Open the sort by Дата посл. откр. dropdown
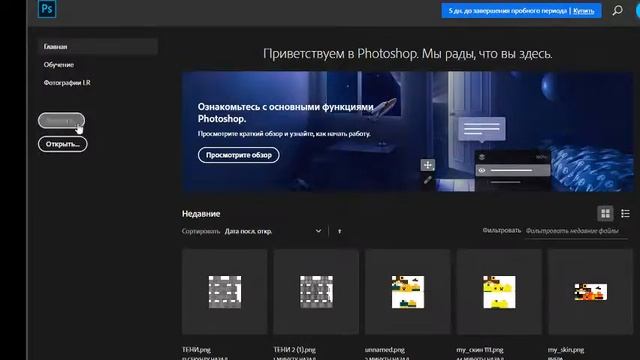 click(273, 231)
